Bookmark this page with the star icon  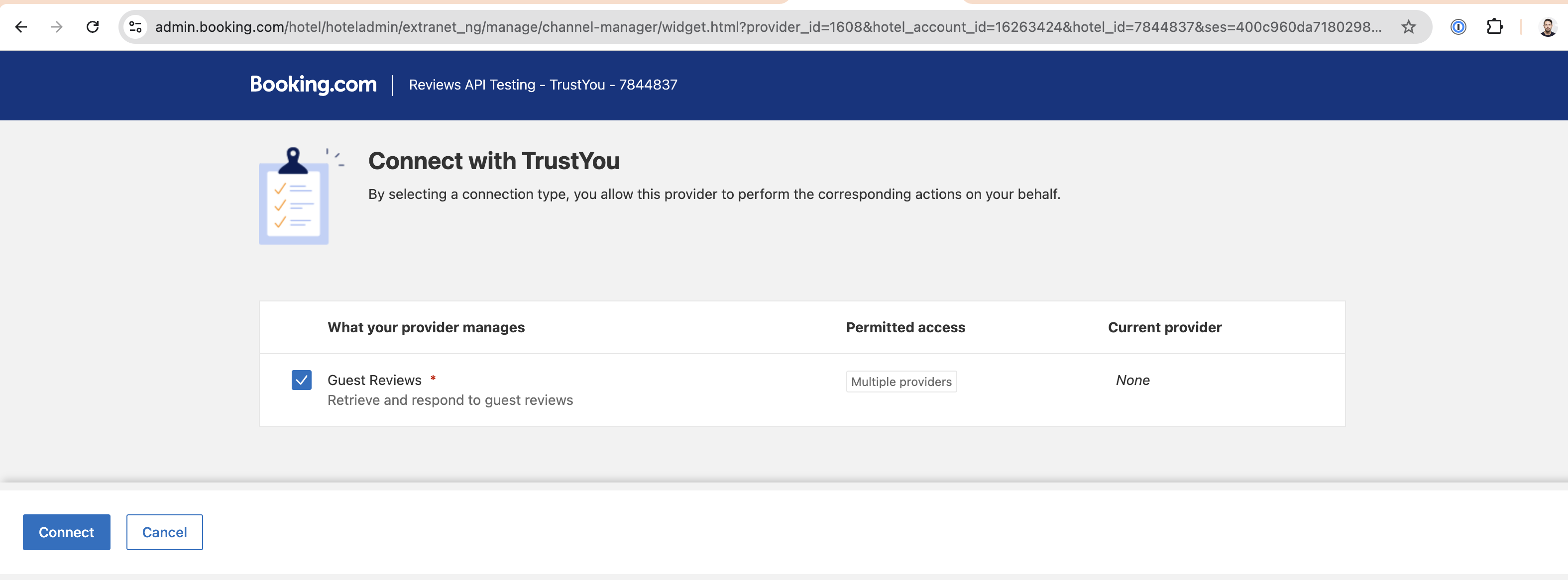click(x=1408, y=27)
